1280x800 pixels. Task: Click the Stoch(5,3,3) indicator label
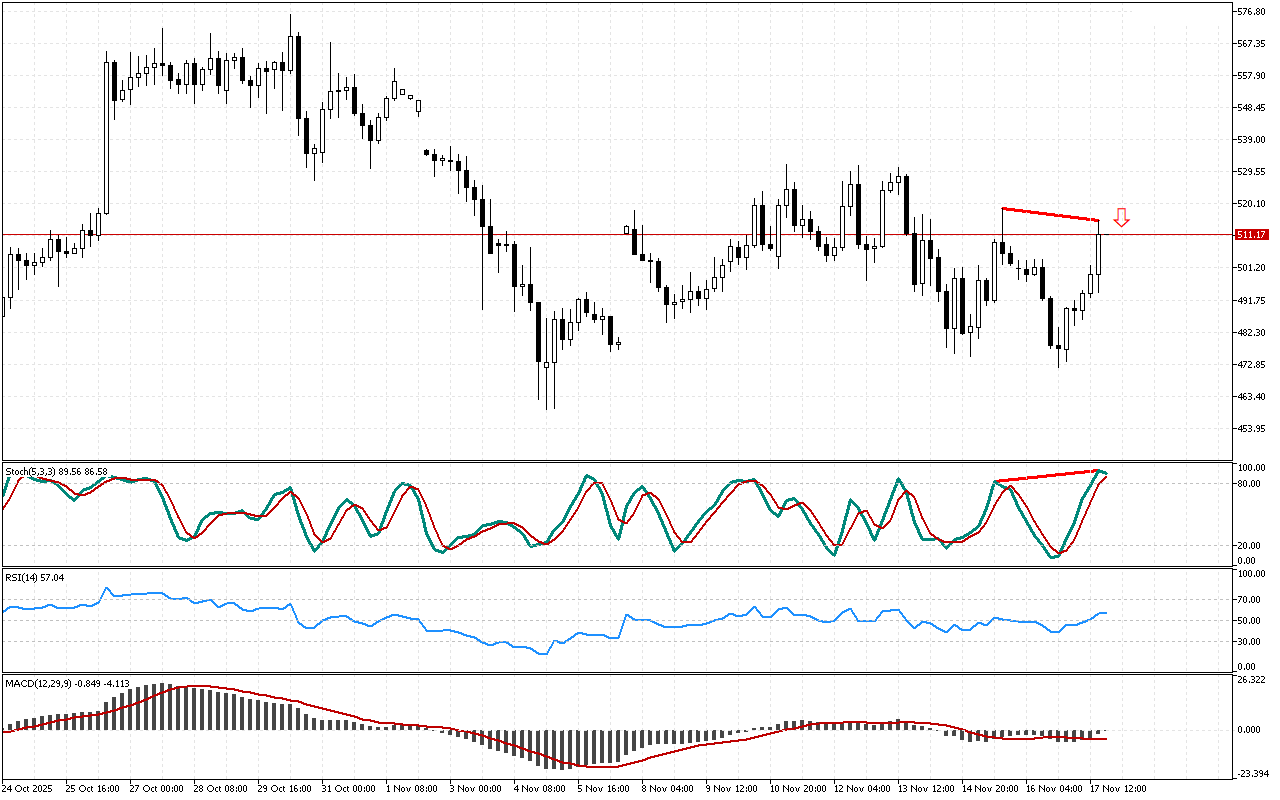pyautogui.click(x=56, y=470)
